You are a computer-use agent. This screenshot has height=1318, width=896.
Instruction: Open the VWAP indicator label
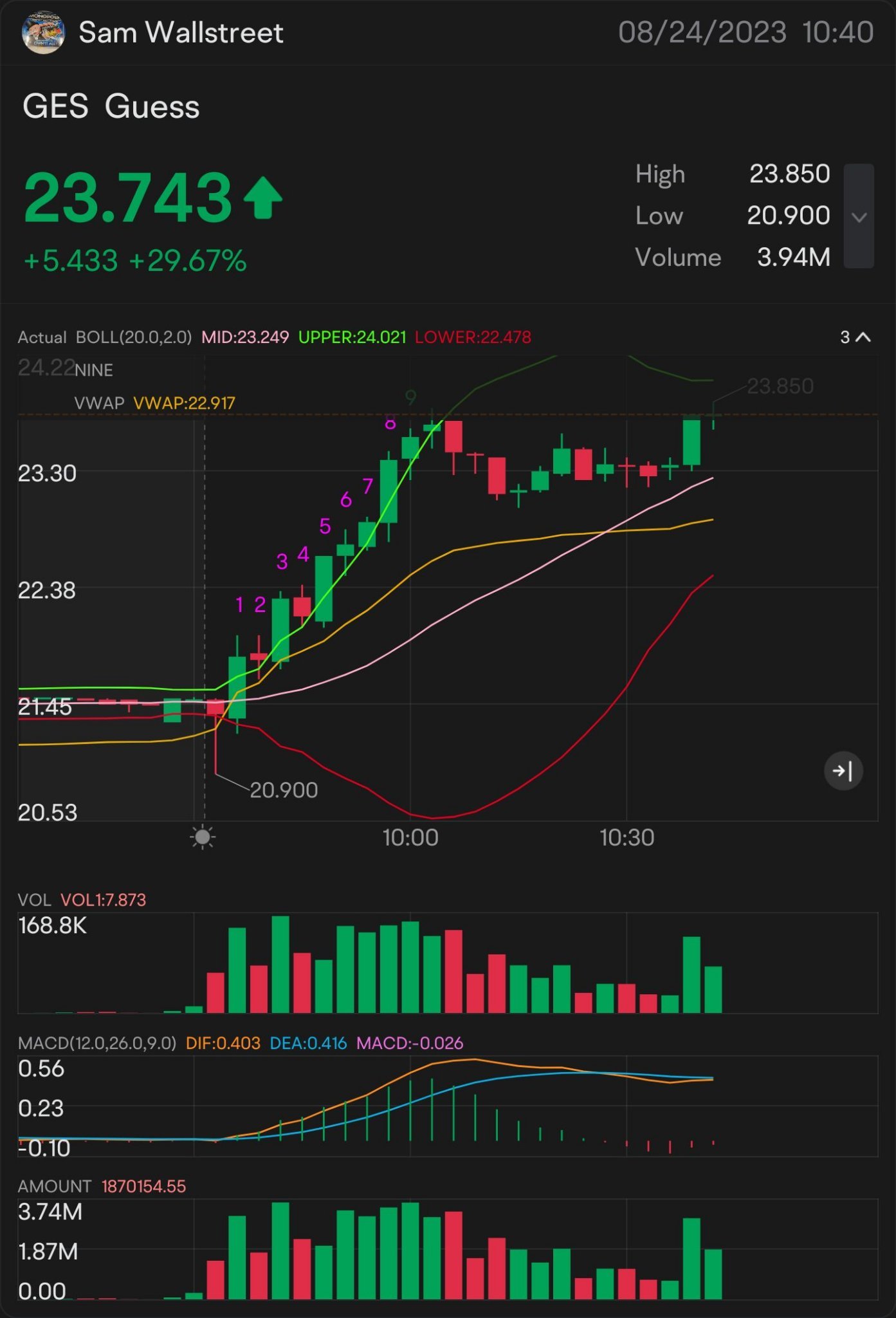[99, 403]
